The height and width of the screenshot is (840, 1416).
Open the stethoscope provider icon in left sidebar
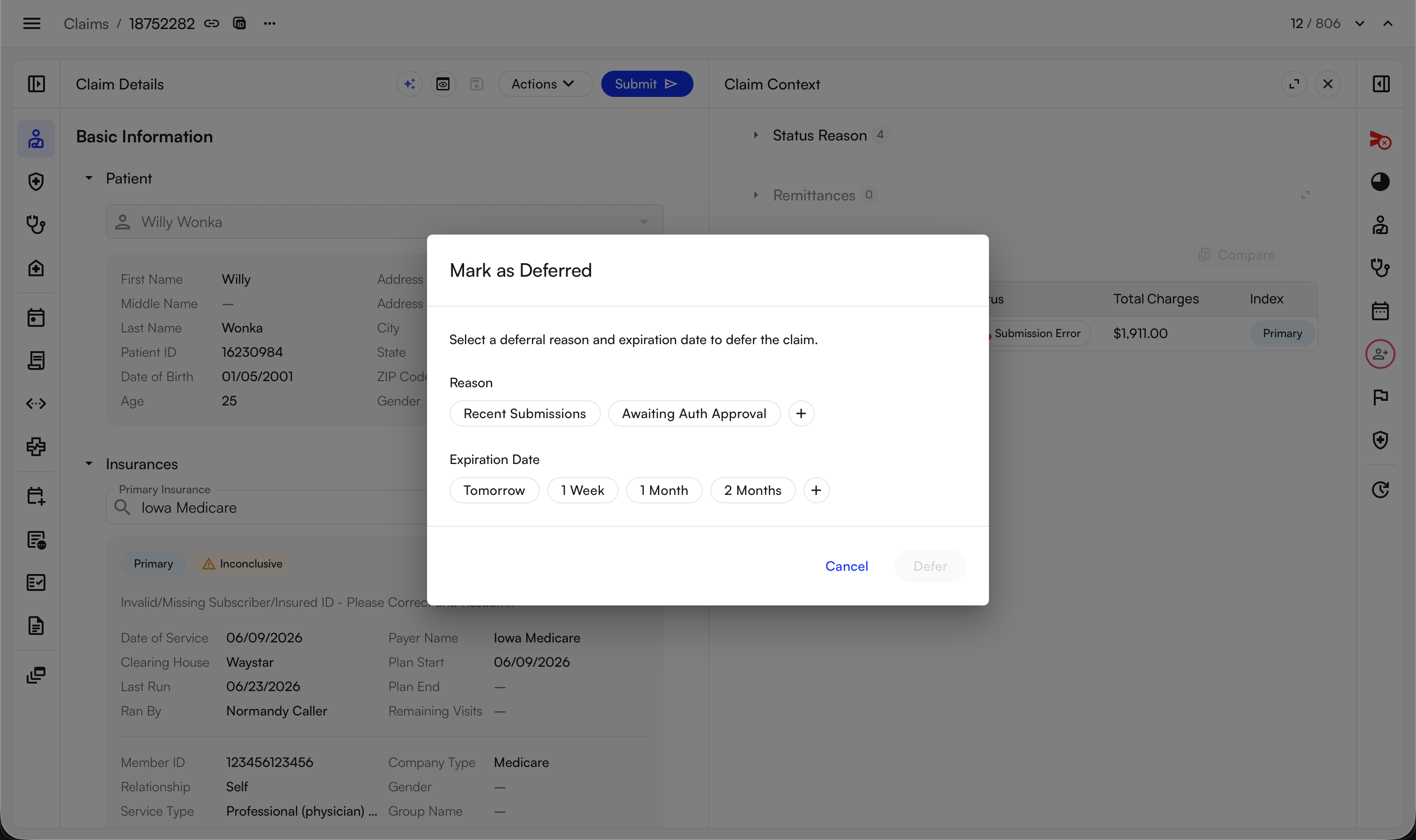coord(36,225)
